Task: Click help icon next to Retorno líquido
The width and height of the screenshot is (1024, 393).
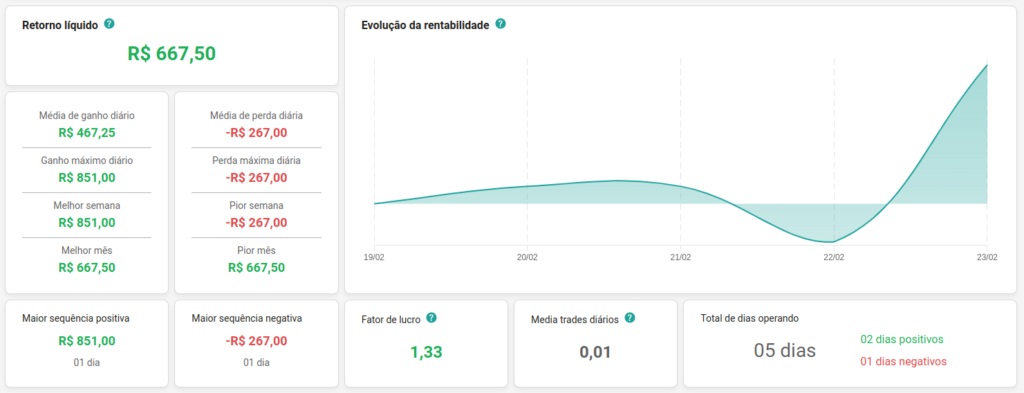Action: 109,24
